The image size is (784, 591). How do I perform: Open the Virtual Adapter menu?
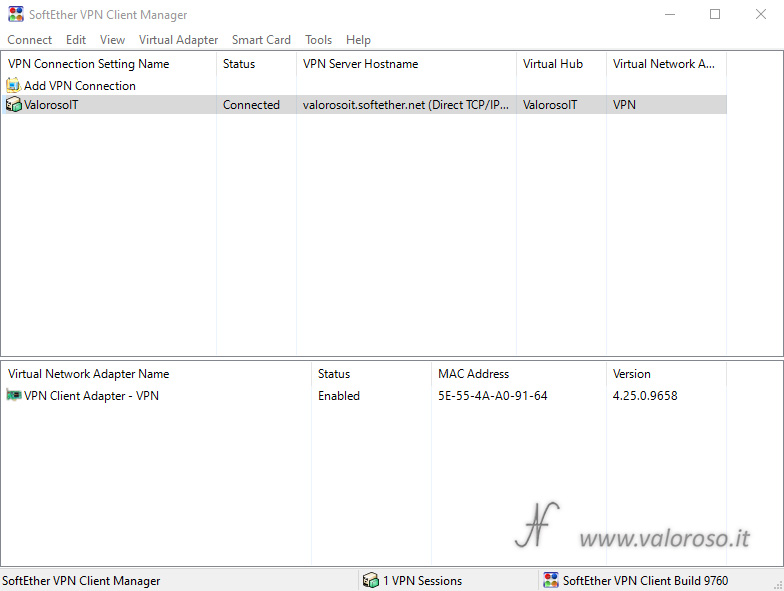click(178, 40)
